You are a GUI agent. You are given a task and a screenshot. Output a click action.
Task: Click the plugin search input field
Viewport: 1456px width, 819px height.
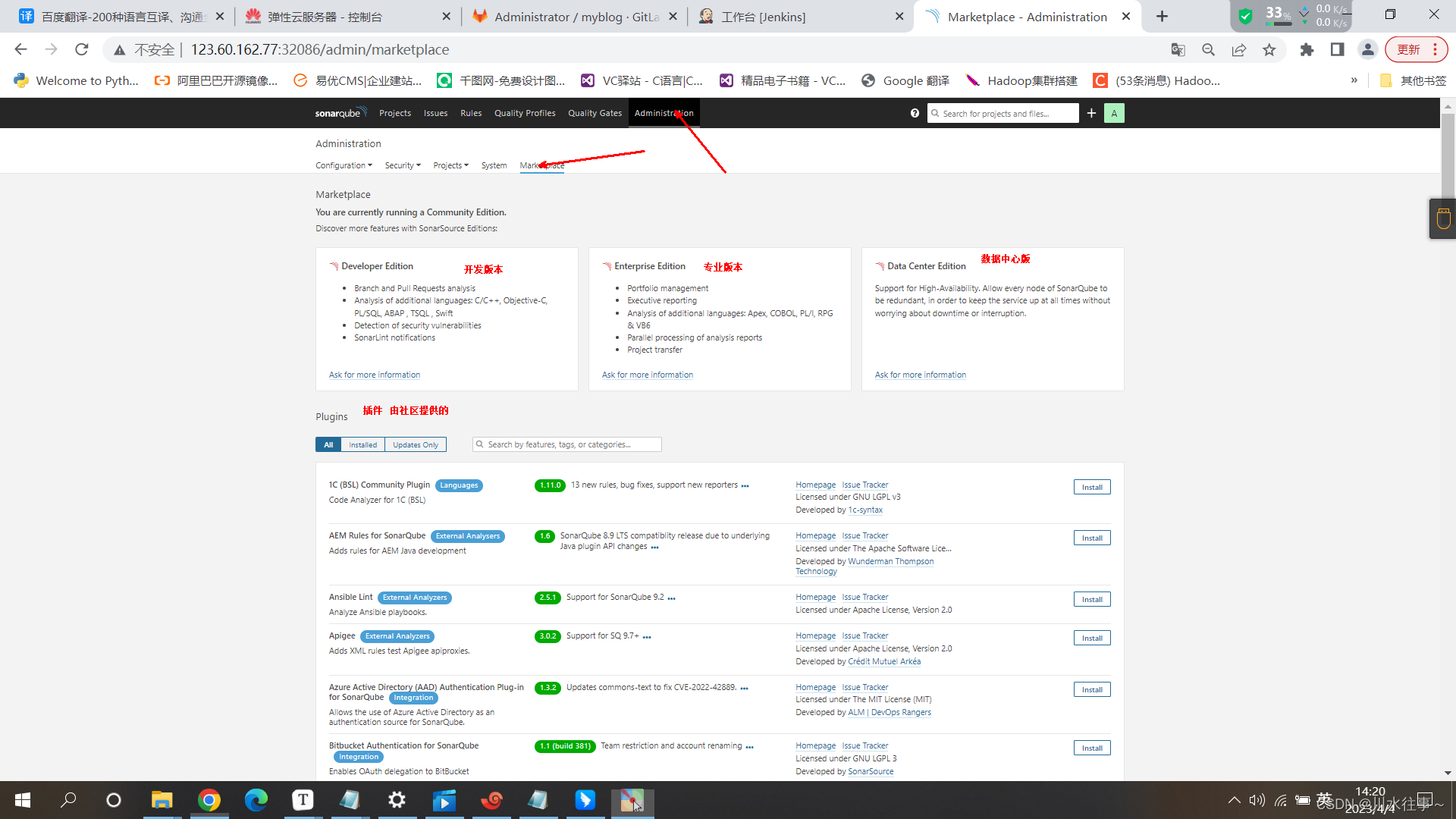pyautogui.click(x=569, y=445)
